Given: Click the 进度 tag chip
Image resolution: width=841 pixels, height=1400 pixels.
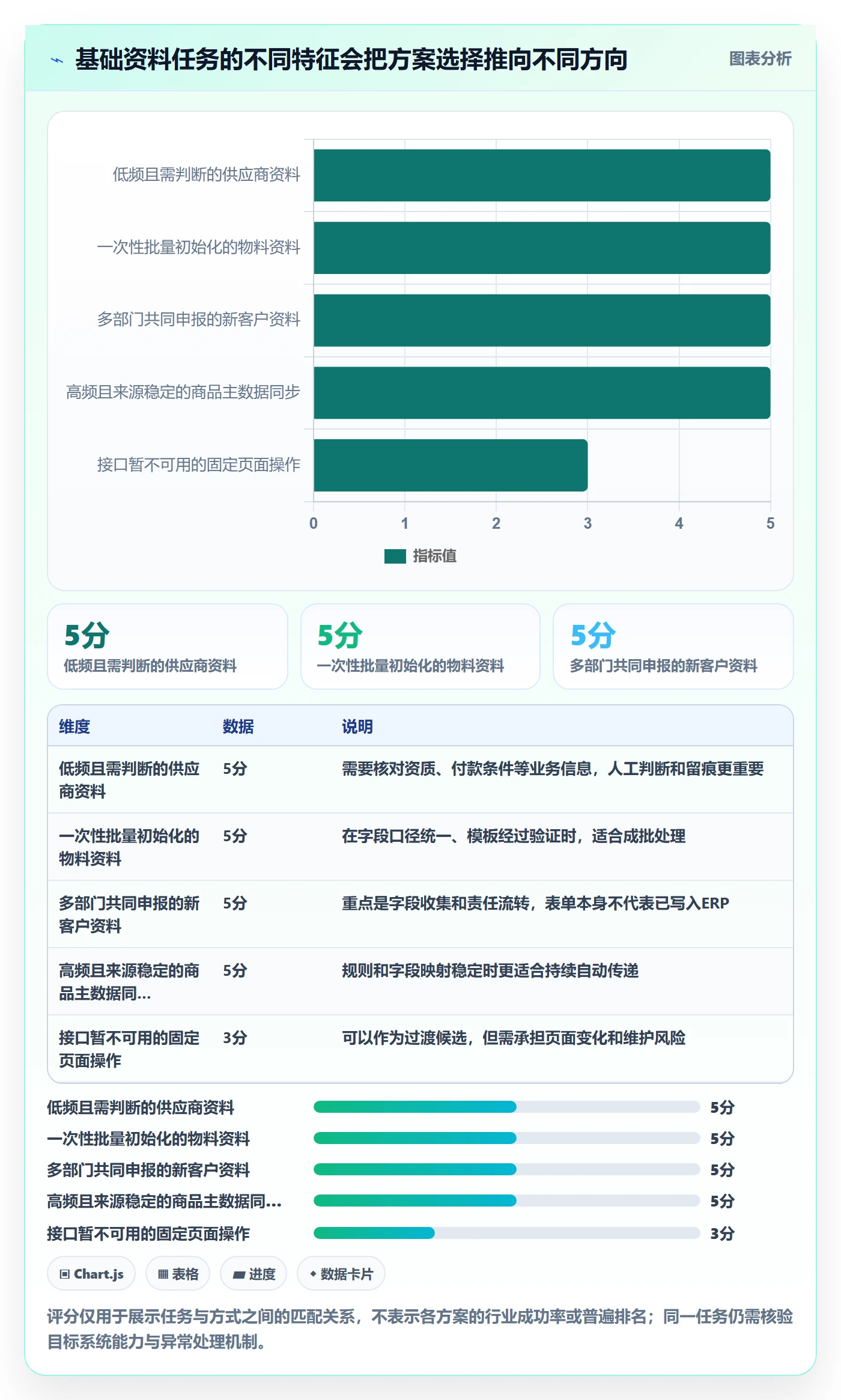Looking at the screenshot, I should [x=254, y=1274].
